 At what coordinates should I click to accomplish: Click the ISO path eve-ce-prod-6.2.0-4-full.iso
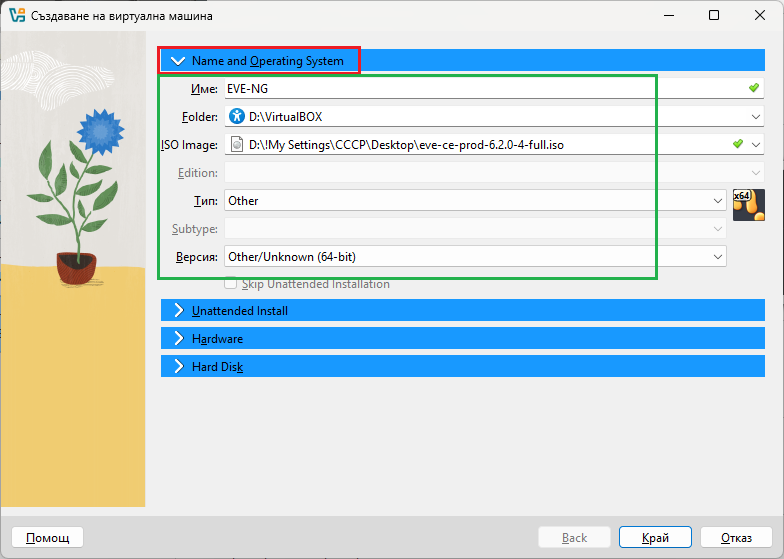point(406,145)
